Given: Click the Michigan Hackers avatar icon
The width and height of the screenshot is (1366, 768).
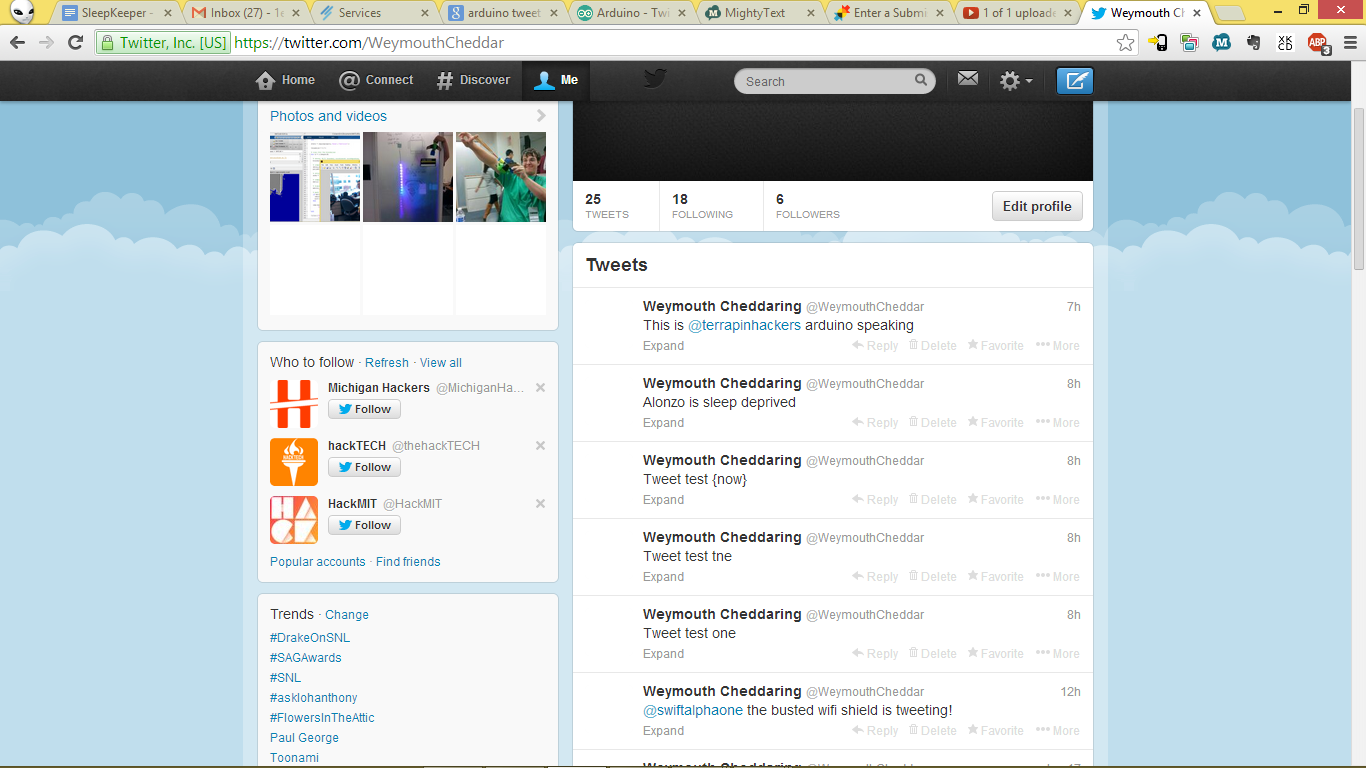Looking at the screenshot, I should point(294,404).
